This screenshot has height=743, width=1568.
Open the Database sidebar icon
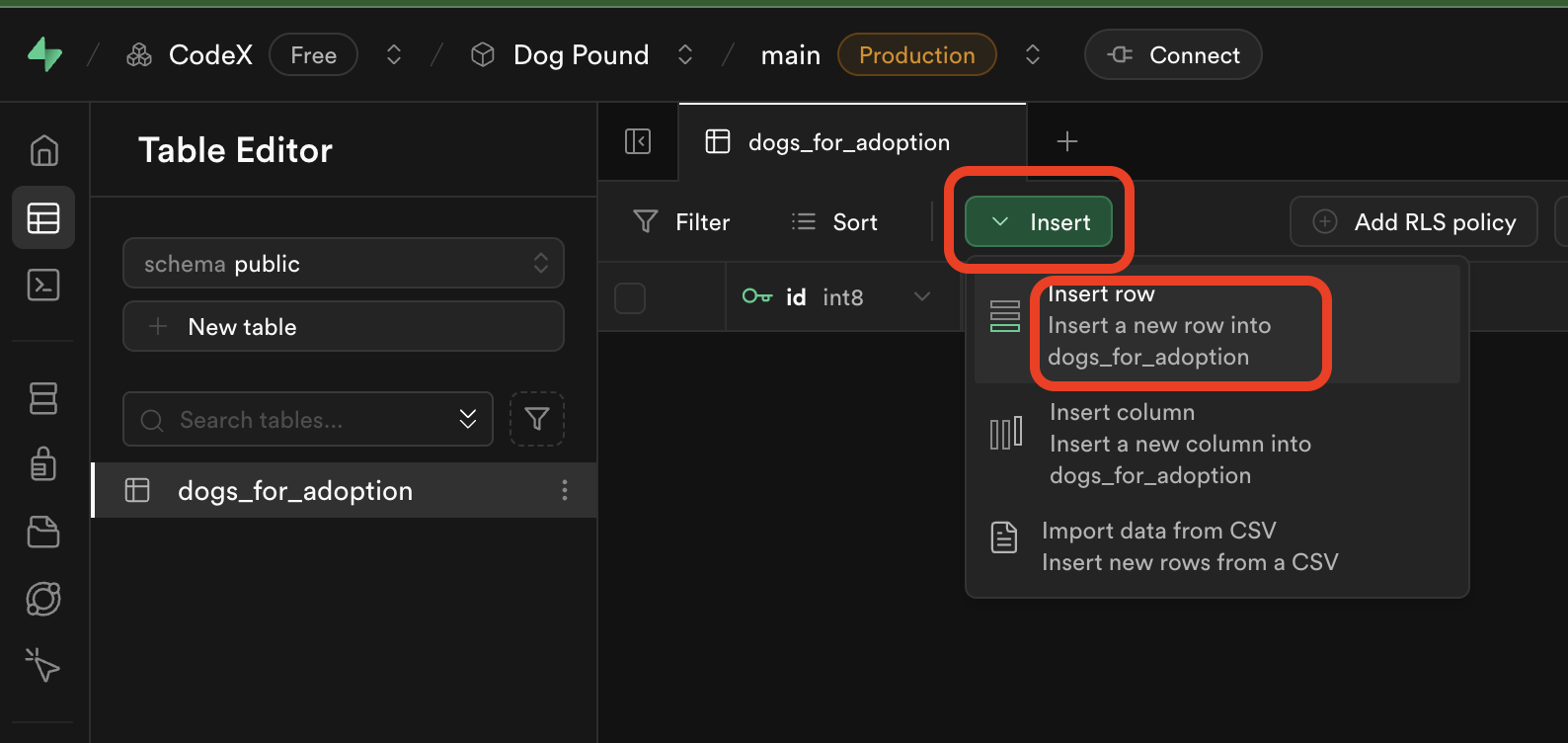[43, 398]
